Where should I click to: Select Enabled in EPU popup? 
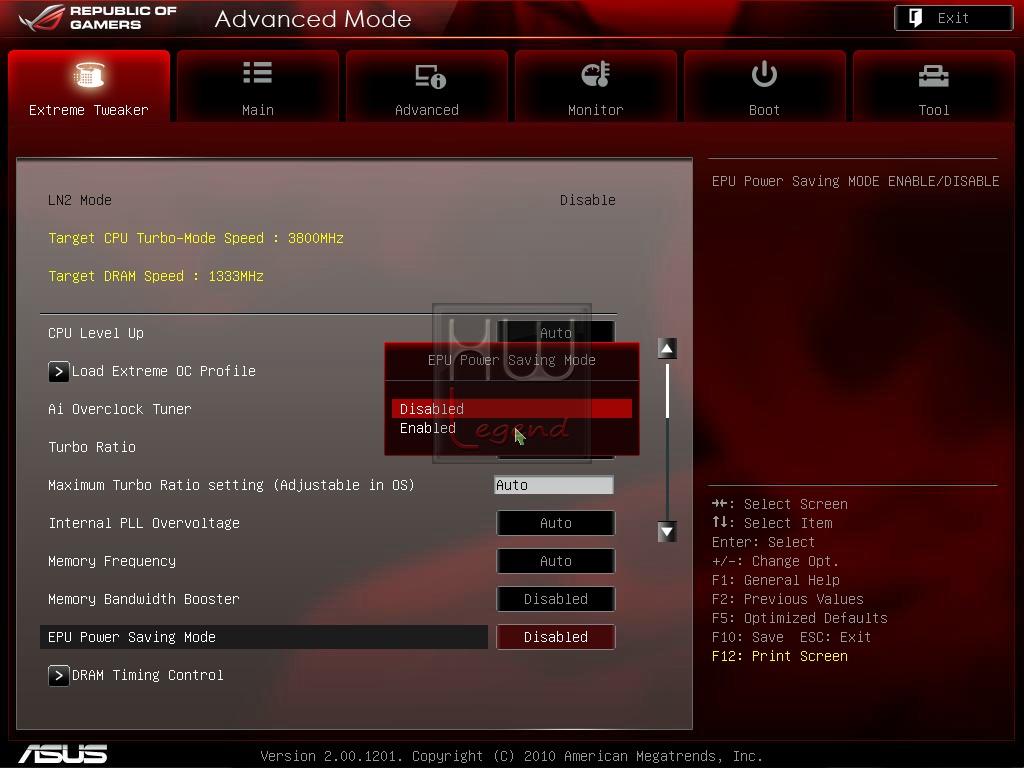pos(512,428)
